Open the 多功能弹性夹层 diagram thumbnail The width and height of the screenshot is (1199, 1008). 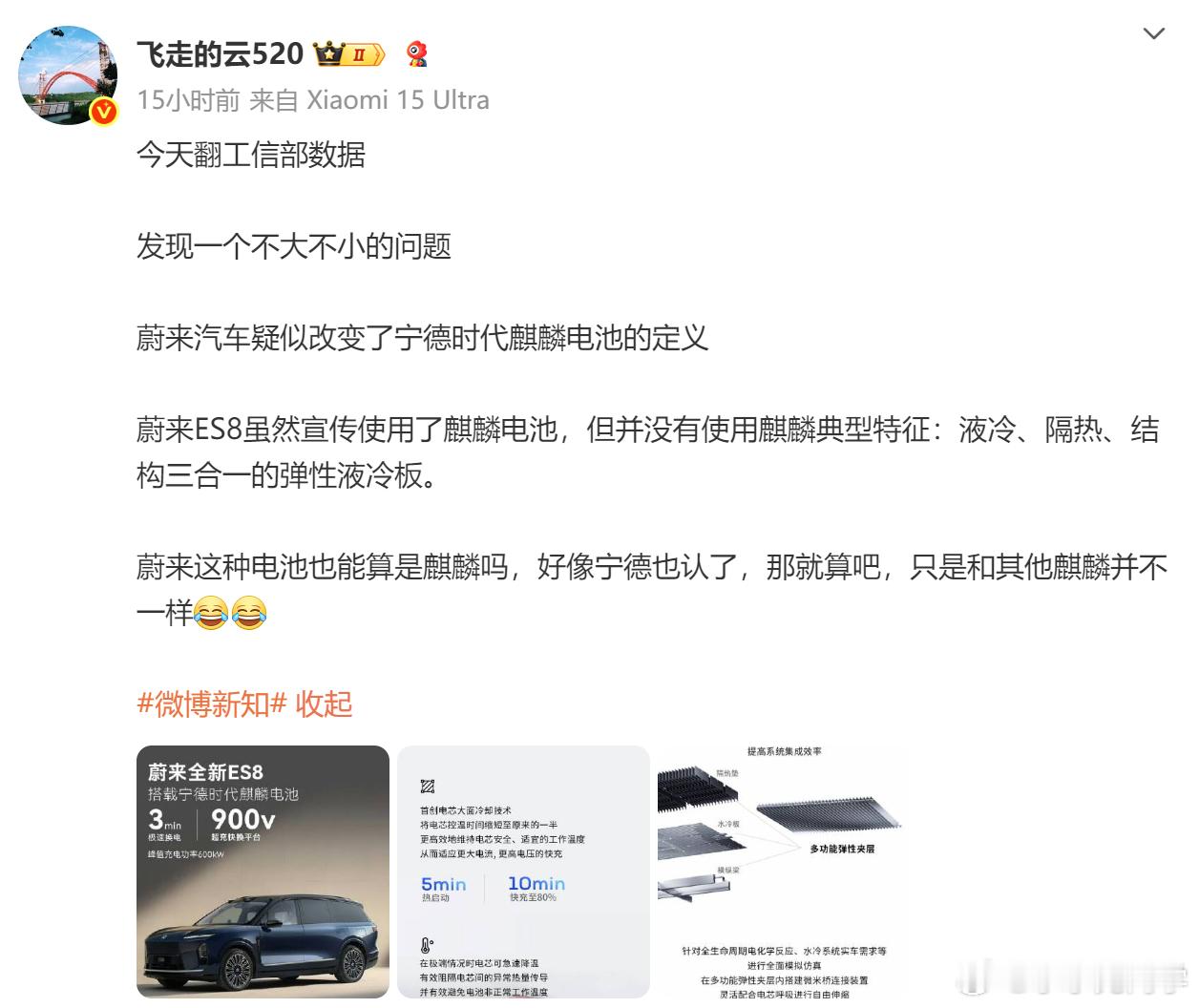pos(784,871)
